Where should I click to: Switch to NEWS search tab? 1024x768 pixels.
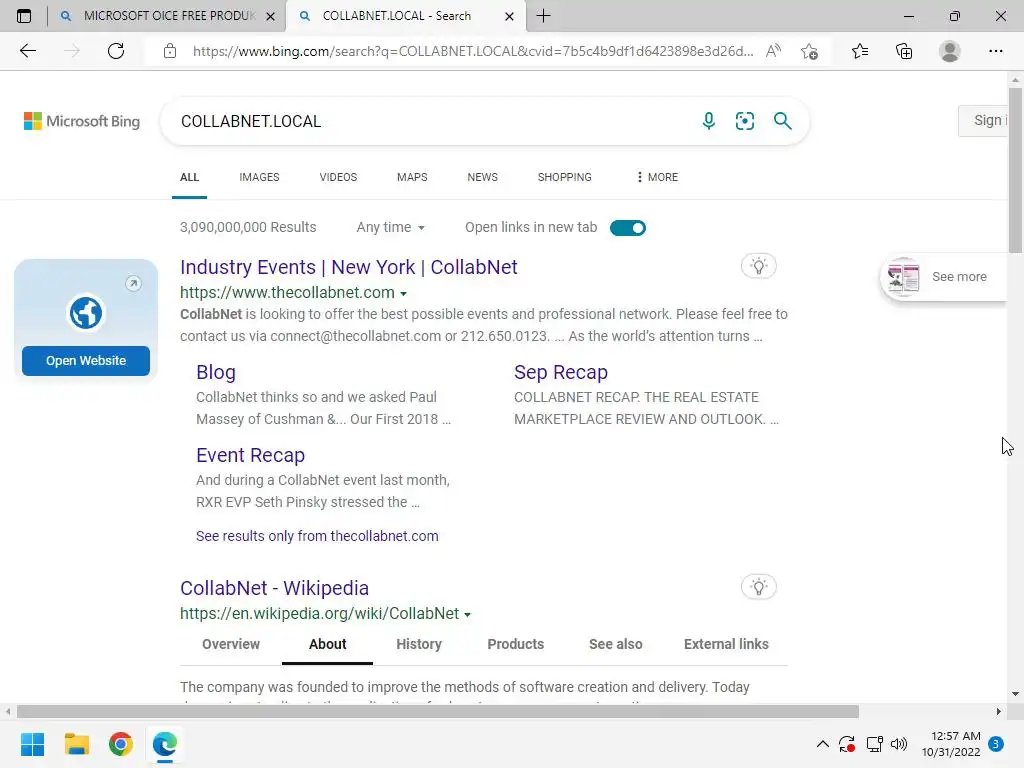tap(483, 177)
